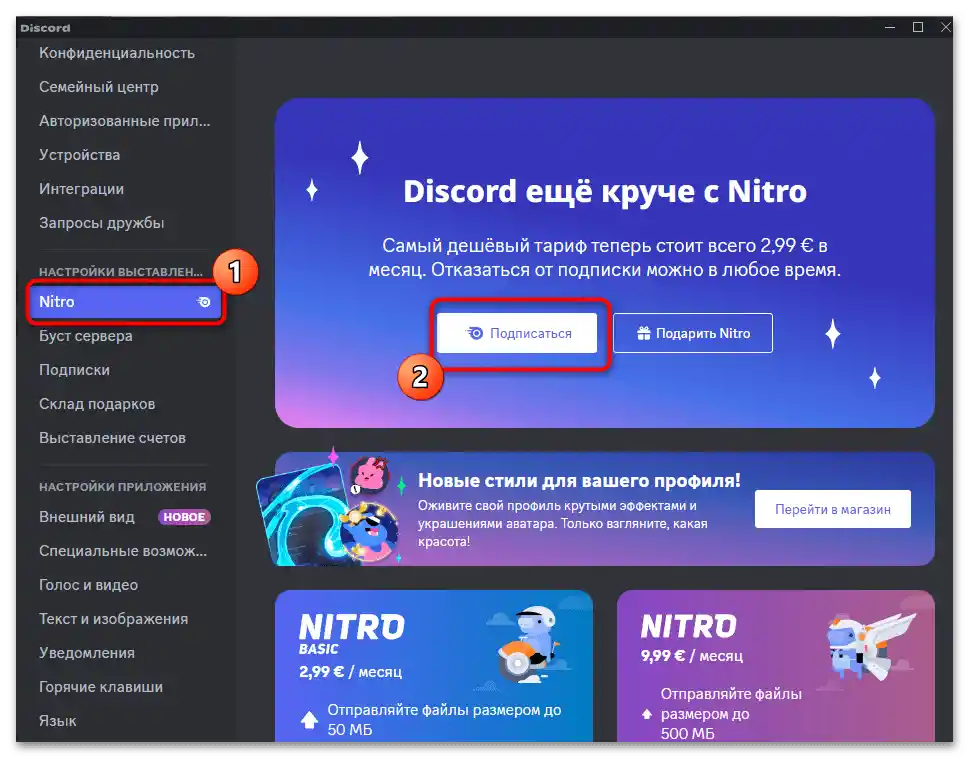Open Выставление счетов section
Viewport: 969px width, 758px height.
click(x=112, y=438)
